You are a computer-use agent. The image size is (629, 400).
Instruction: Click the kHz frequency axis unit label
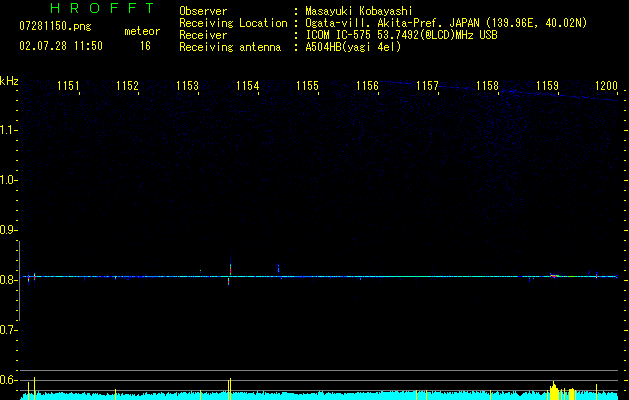point(9,81)
